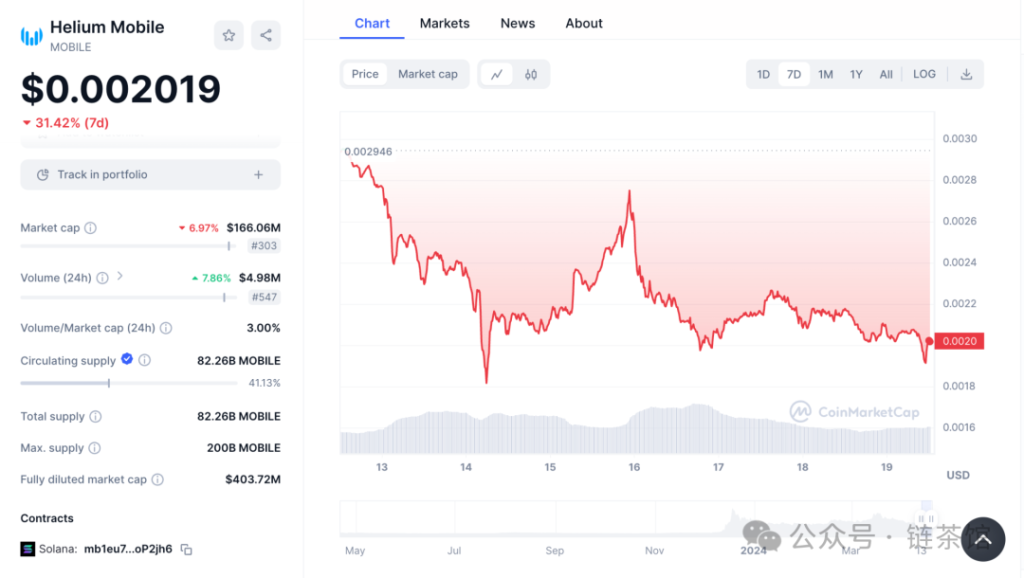Screen dimensions: 1024x578
Task: Switch chart to Market cap view
Action: click(427, 74)
